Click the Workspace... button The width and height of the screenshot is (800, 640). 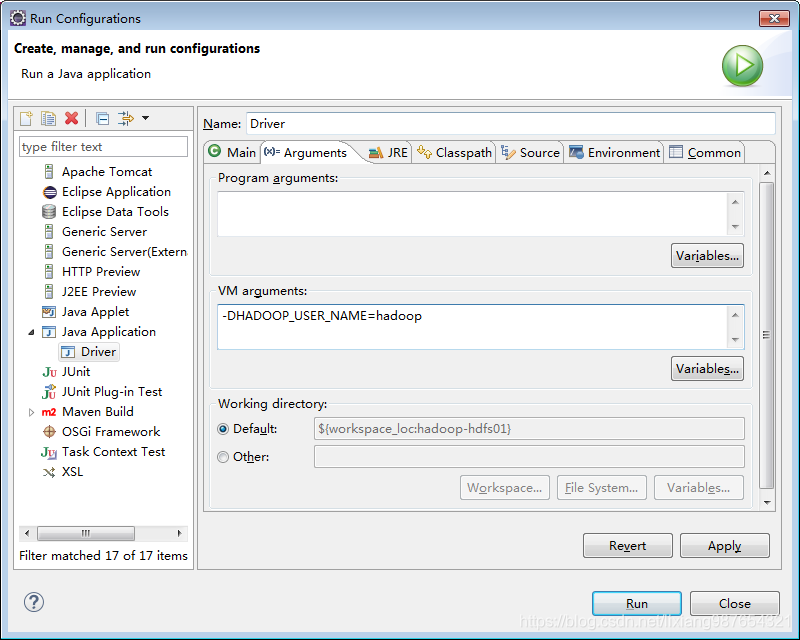tap(505, 488)
